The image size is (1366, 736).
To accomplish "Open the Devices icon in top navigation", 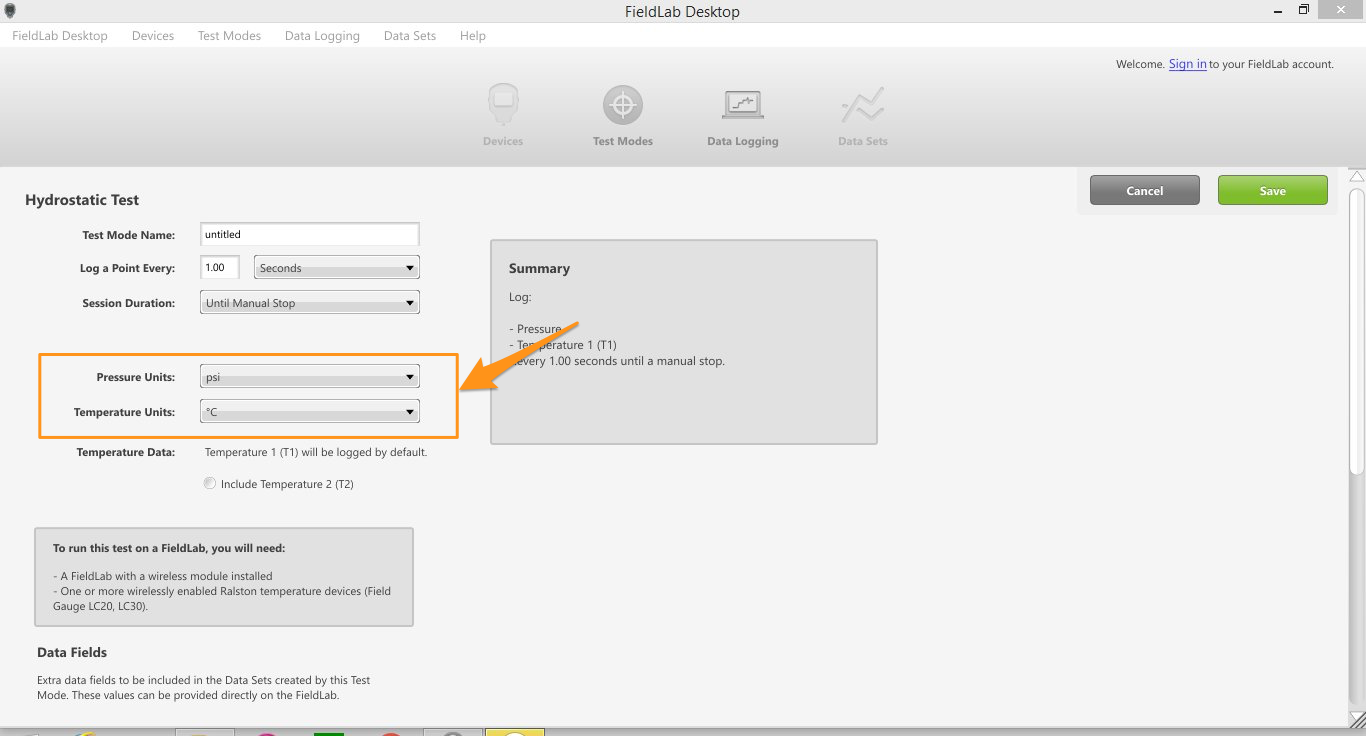I will point(503,105).
